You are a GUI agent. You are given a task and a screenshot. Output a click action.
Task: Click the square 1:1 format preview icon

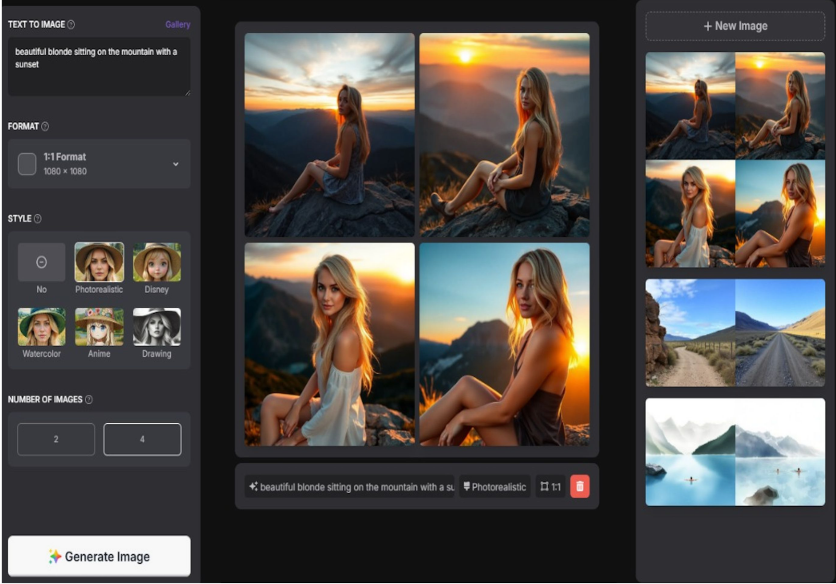[27, 164]
